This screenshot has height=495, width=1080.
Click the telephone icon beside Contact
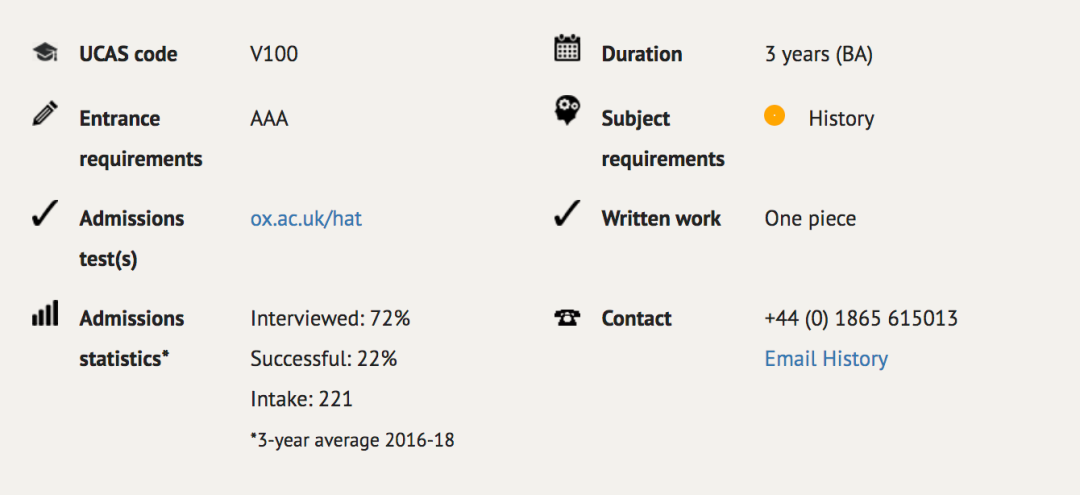point(568,317)
